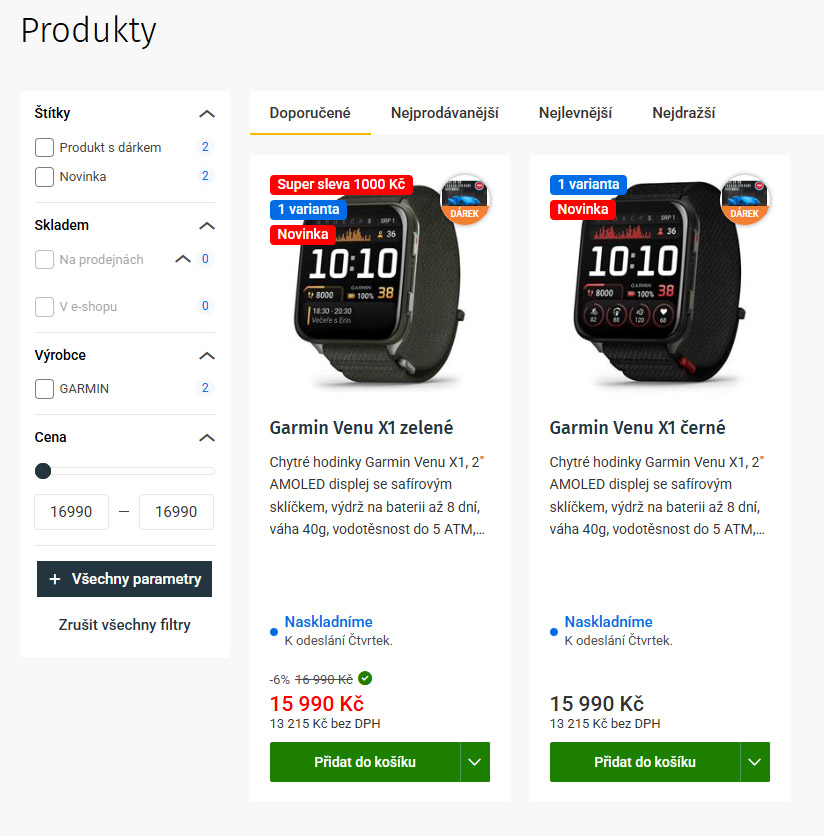Viewport: 824px width, 836px height.
Task: Click the Novinka badge on Venu X1 zelené
Action: coord(302,234)
